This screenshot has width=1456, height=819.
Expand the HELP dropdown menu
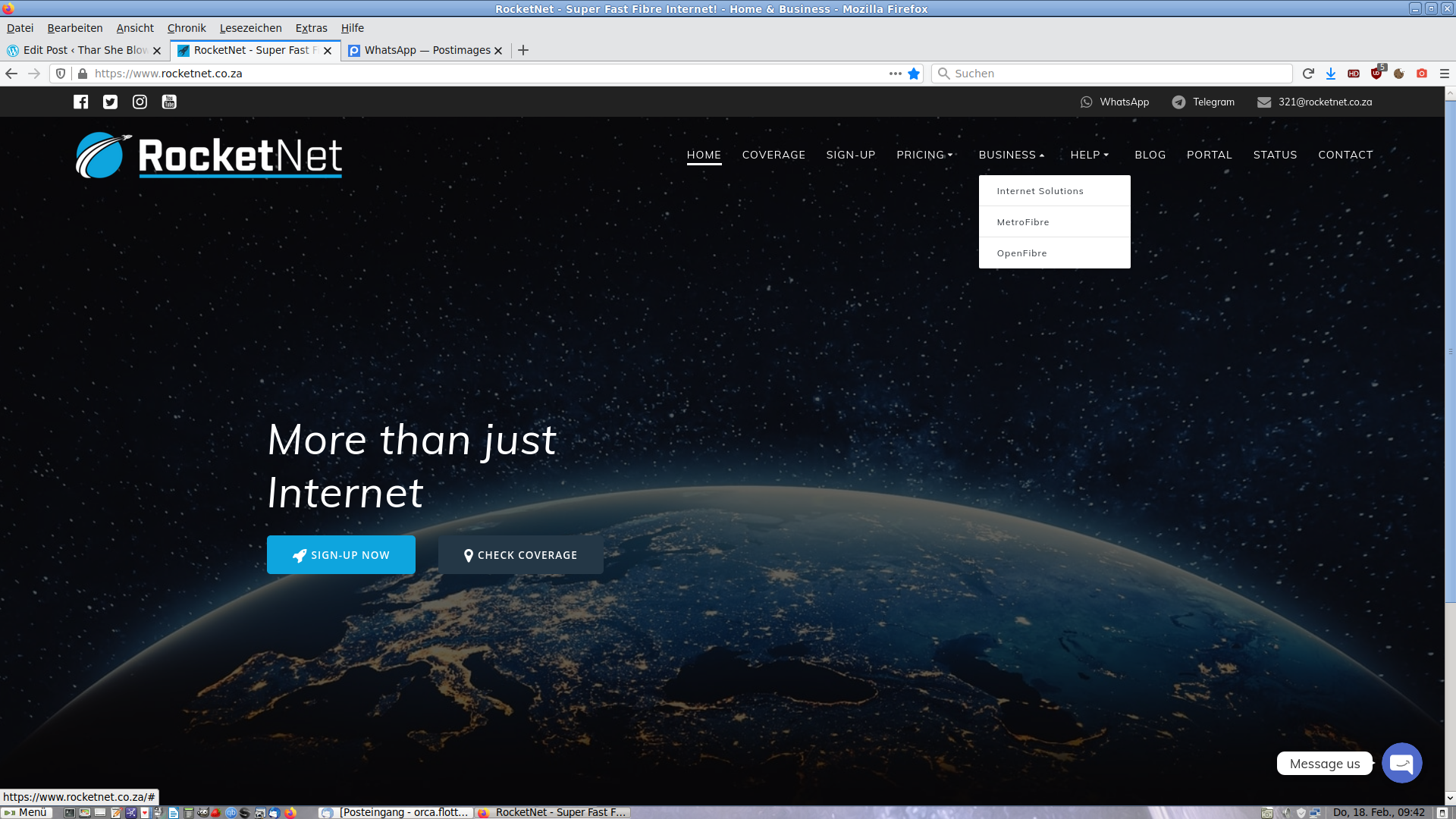click(1090, 155)
